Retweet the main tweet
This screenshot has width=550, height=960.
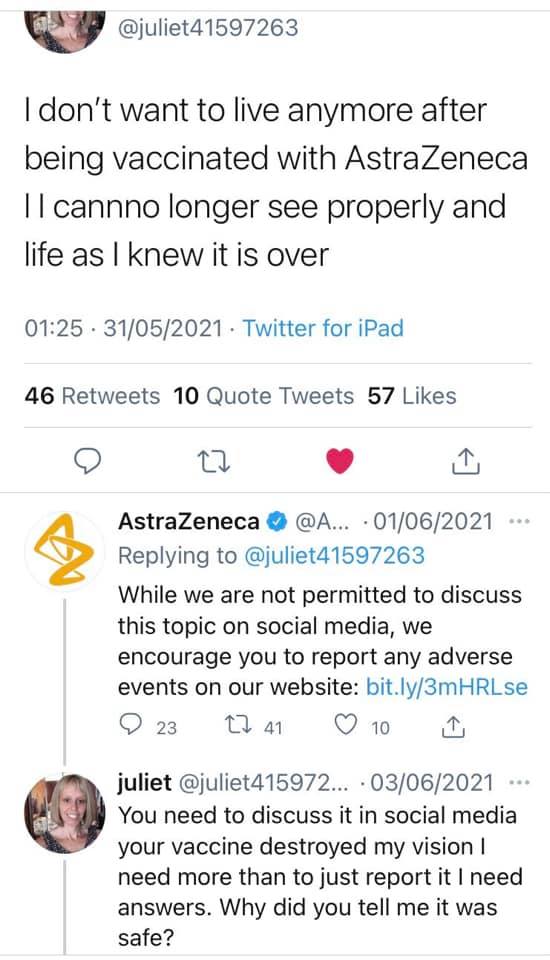coord(214,462)
